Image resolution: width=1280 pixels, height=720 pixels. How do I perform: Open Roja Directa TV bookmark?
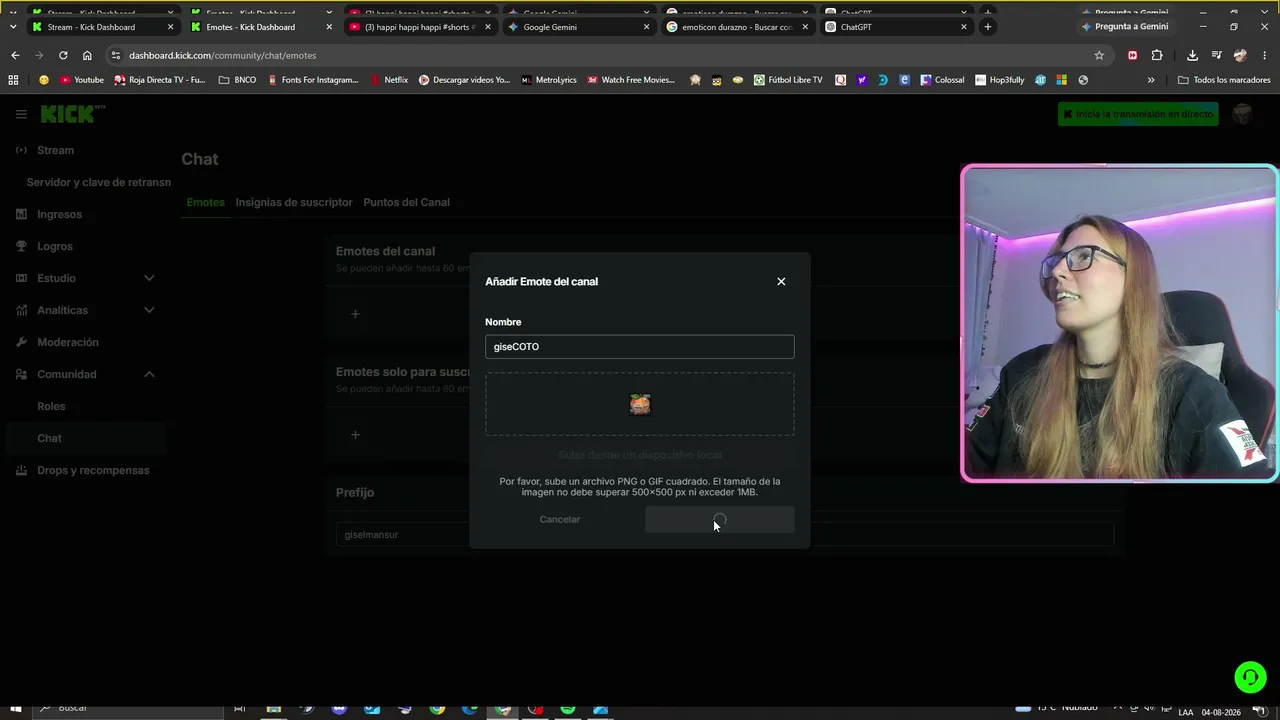click(x=160, y=80)
